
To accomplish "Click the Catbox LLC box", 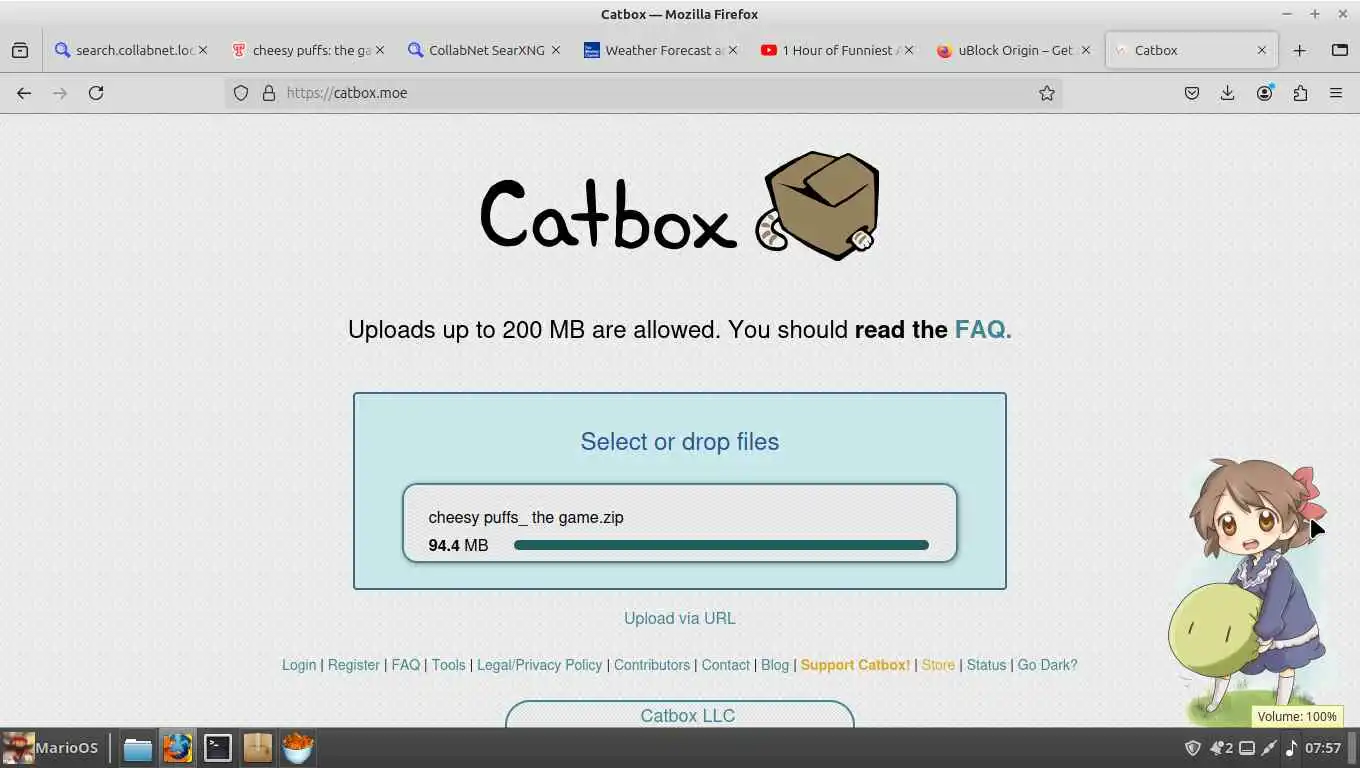I will [680, 714].
